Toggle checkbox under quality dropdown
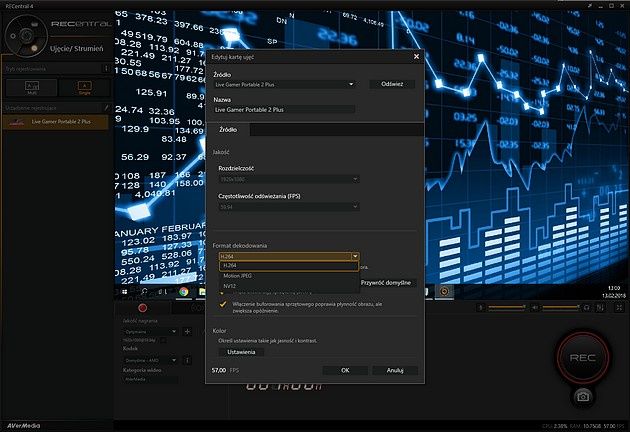 [x=163, y=340]
